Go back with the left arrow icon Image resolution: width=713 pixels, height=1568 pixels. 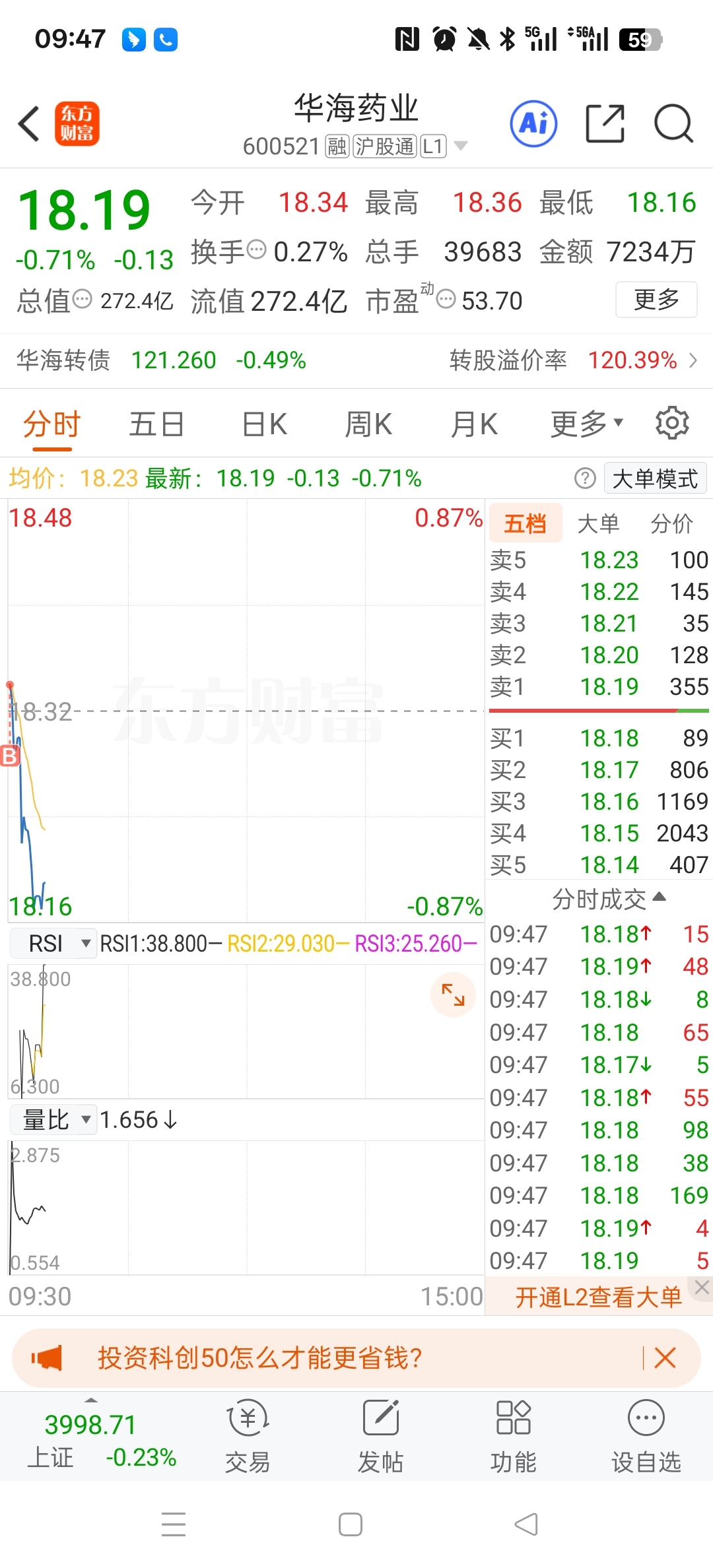tap(29, 124)
